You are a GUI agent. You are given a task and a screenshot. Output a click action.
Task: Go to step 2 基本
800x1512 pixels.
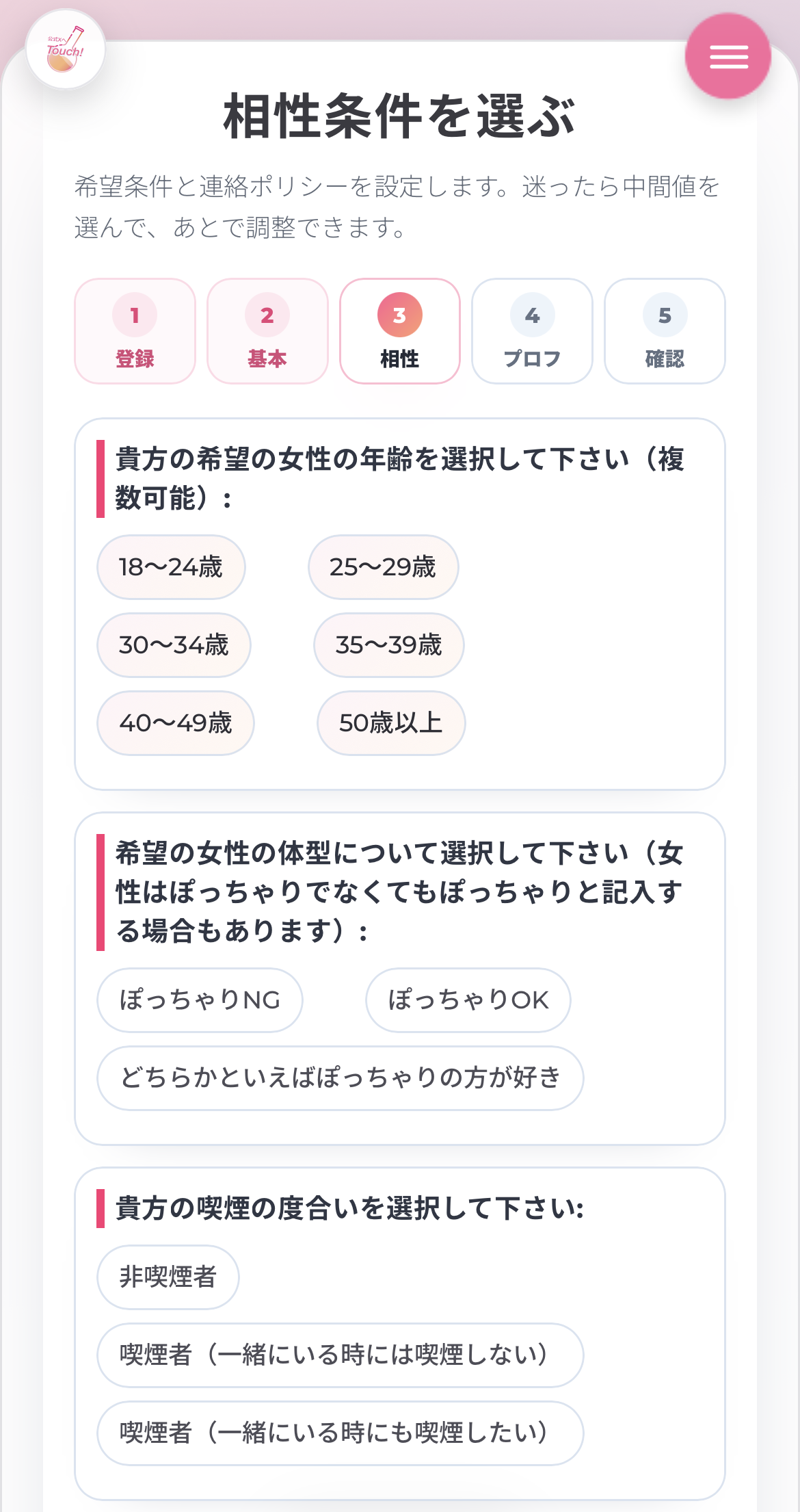(267, 331)
